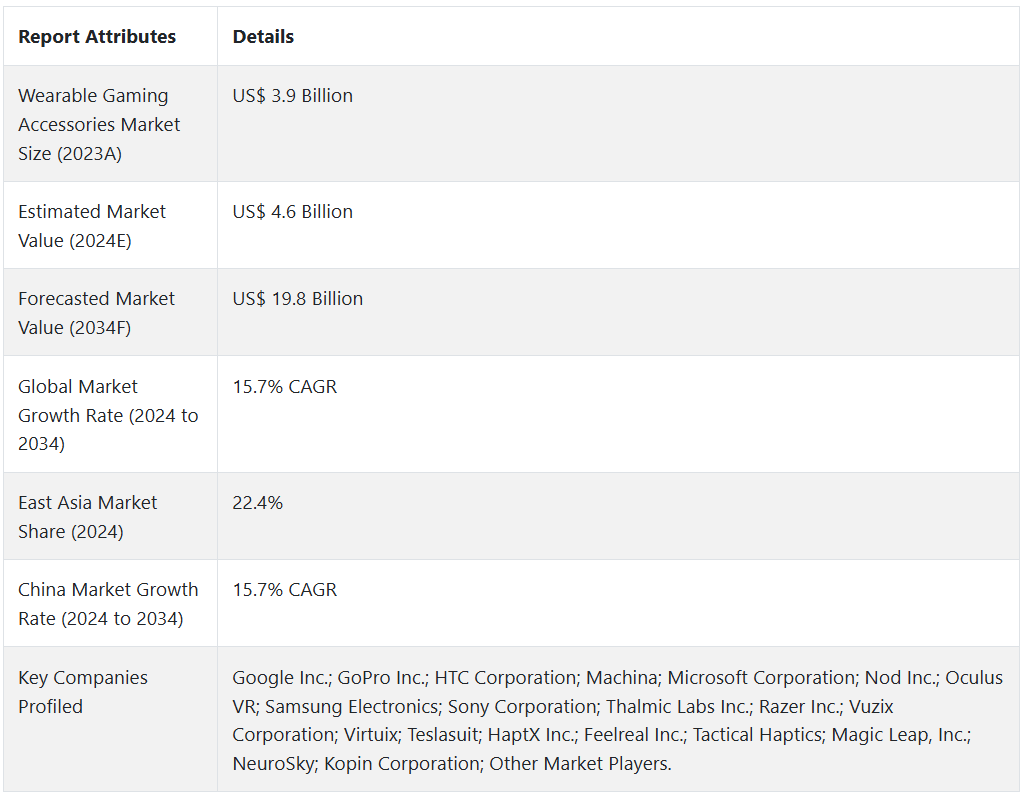This screenshot has height=798, width=1029.
Task: Click the CAGR value in China Market row
Action: tap(285, 590)
